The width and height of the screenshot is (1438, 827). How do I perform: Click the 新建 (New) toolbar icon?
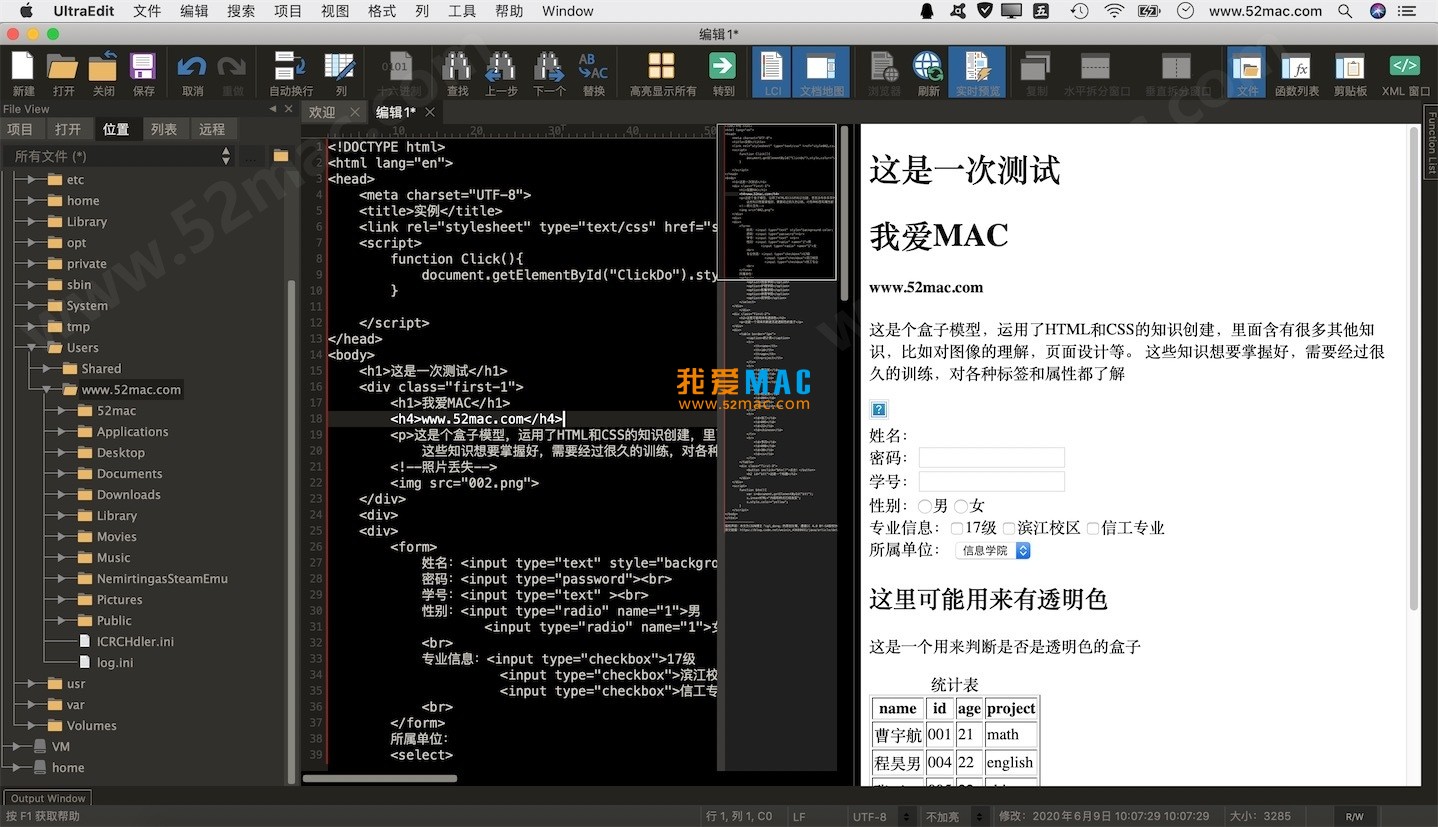tap(23, 67)
